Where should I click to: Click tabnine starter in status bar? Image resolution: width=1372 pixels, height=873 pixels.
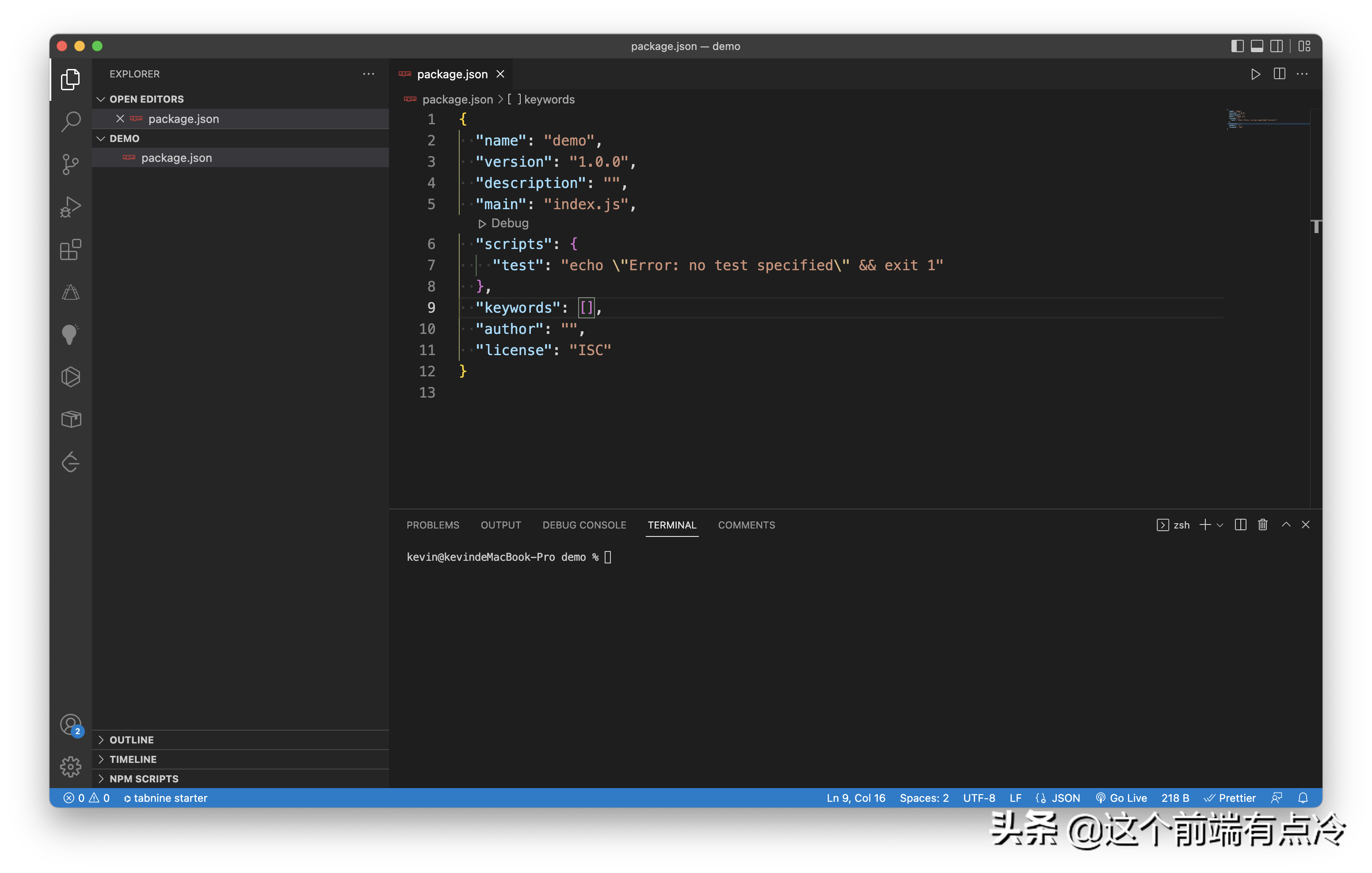(x=165, y=798)
